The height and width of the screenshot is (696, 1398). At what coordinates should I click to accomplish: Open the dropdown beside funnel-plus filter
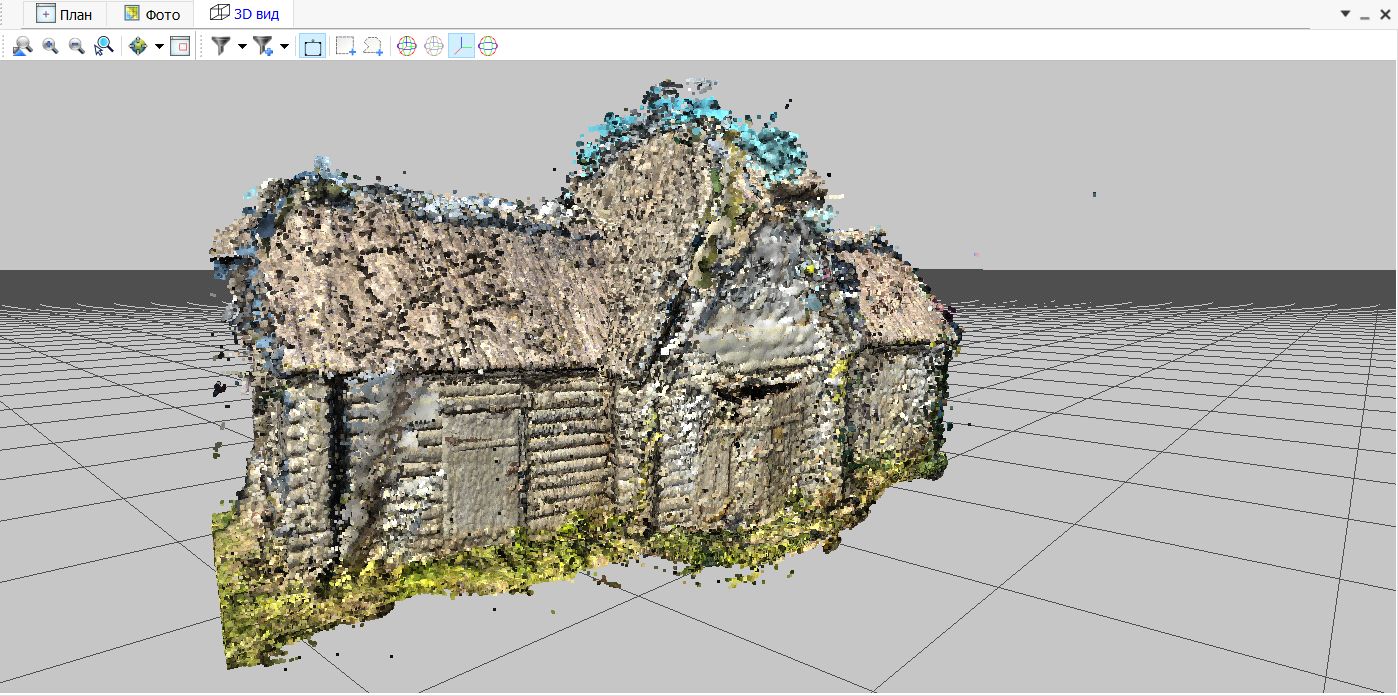[285, 47]
